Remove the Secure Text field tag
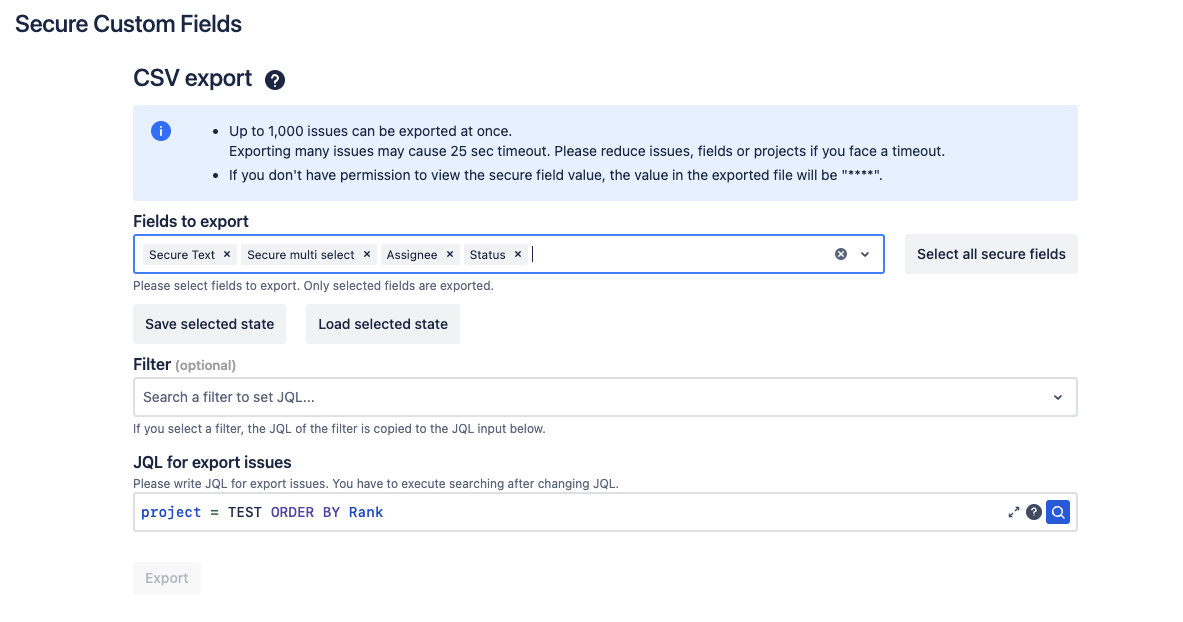 227,255
